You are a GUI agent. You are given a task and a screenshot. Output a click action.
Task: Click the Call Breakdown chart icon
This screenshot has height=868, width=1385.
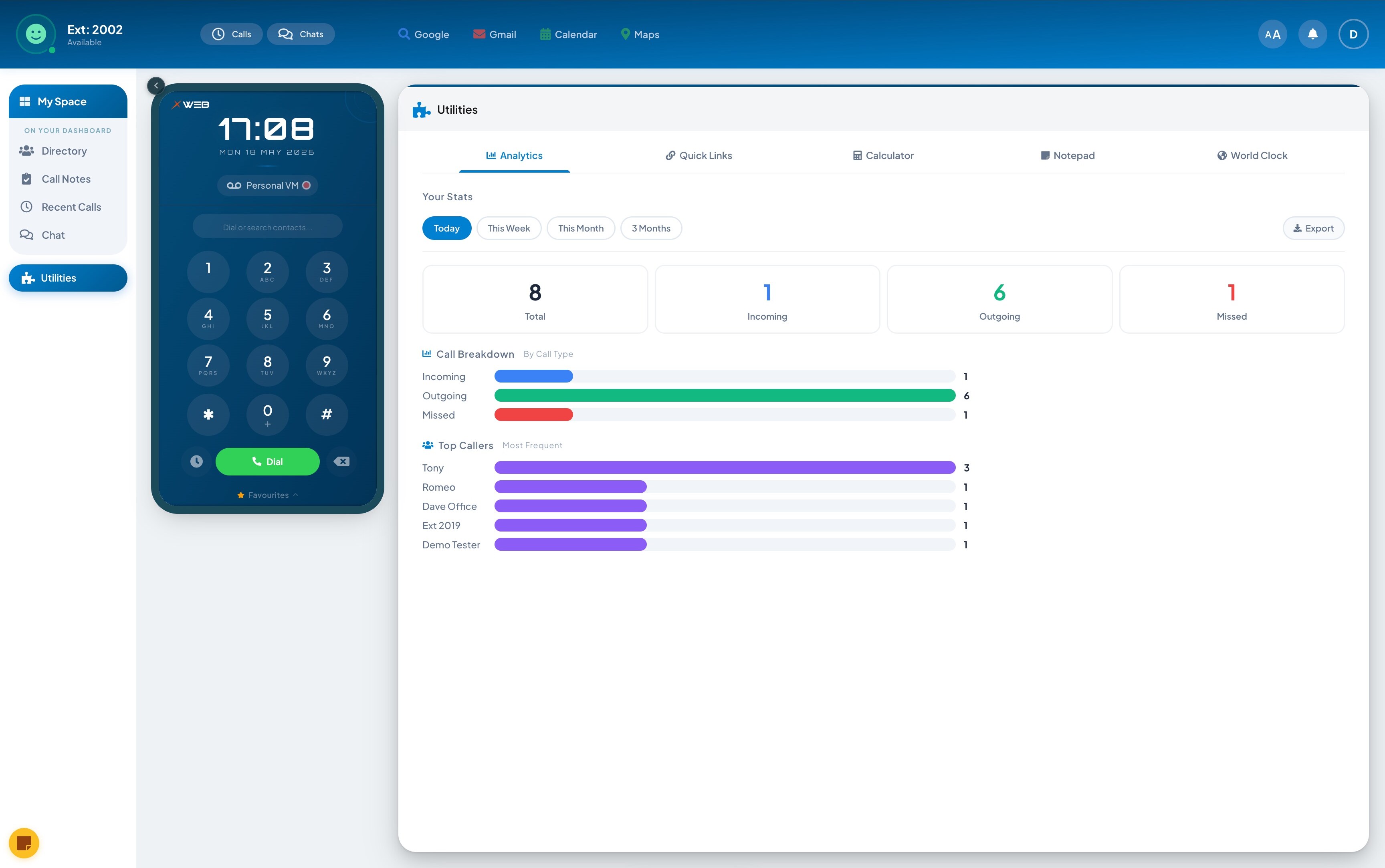[x=427, y=354]
